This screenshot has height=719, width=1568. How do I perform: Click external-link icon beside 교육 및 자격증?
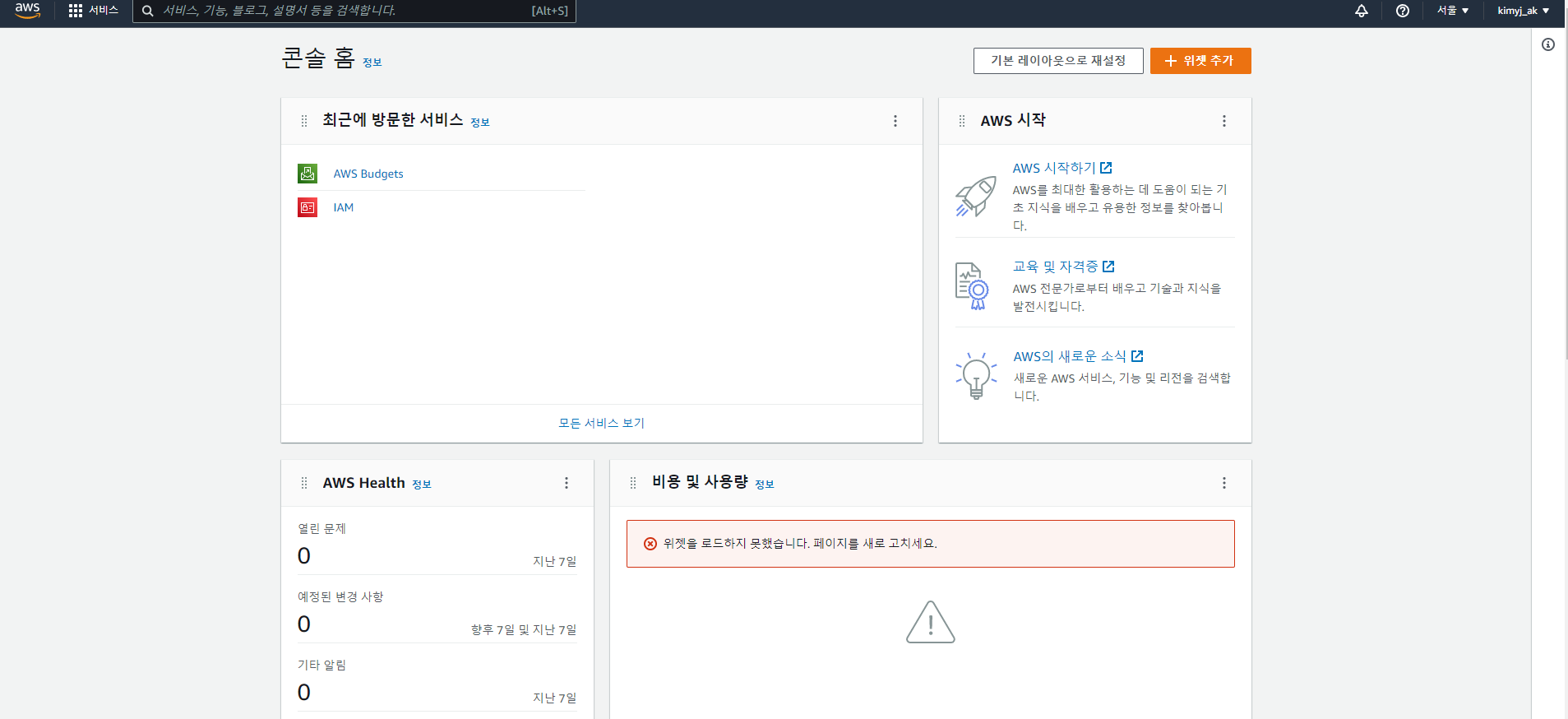pyautogui.click(x=1108, y=267)
